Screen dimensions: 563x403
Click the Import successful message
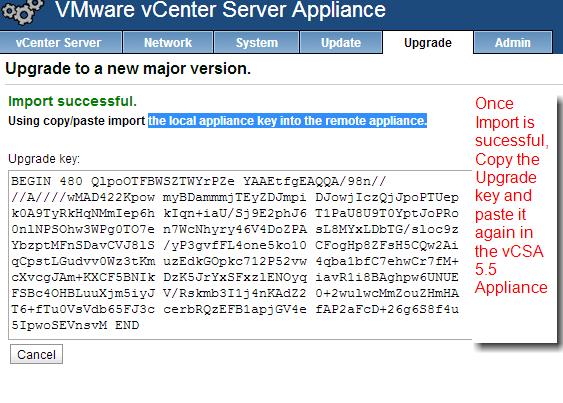point(73,101)
